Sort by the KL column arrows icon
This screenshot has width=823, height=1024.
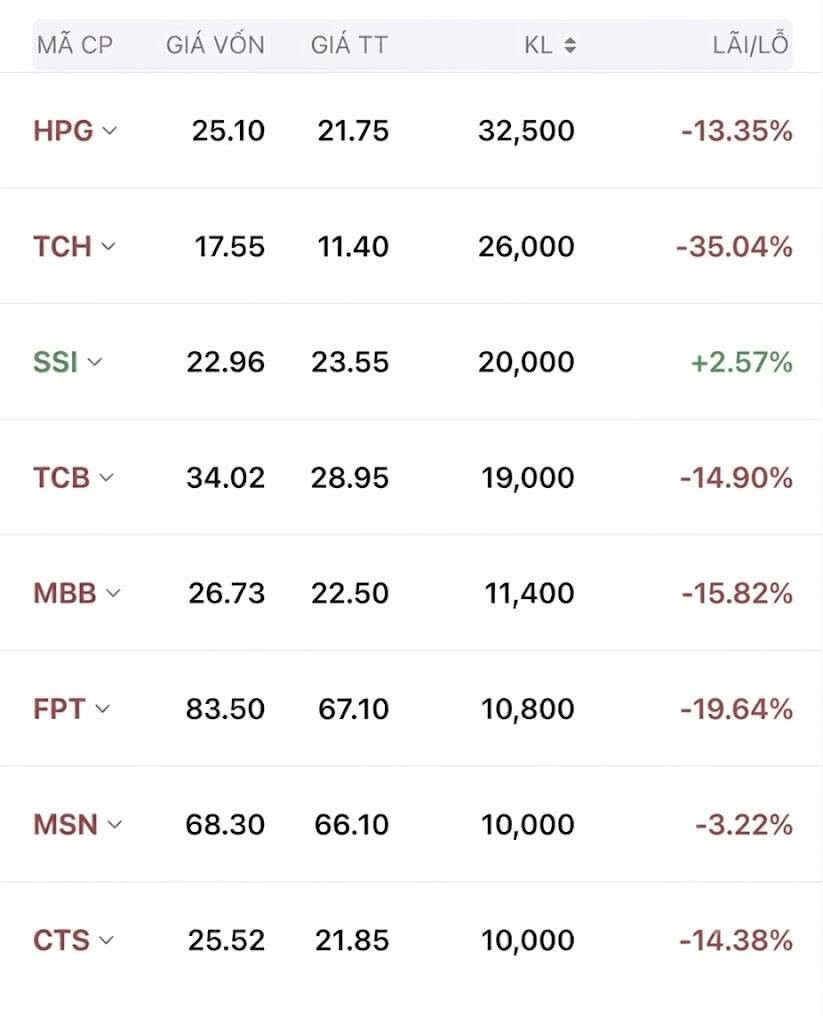pos(570,45)
